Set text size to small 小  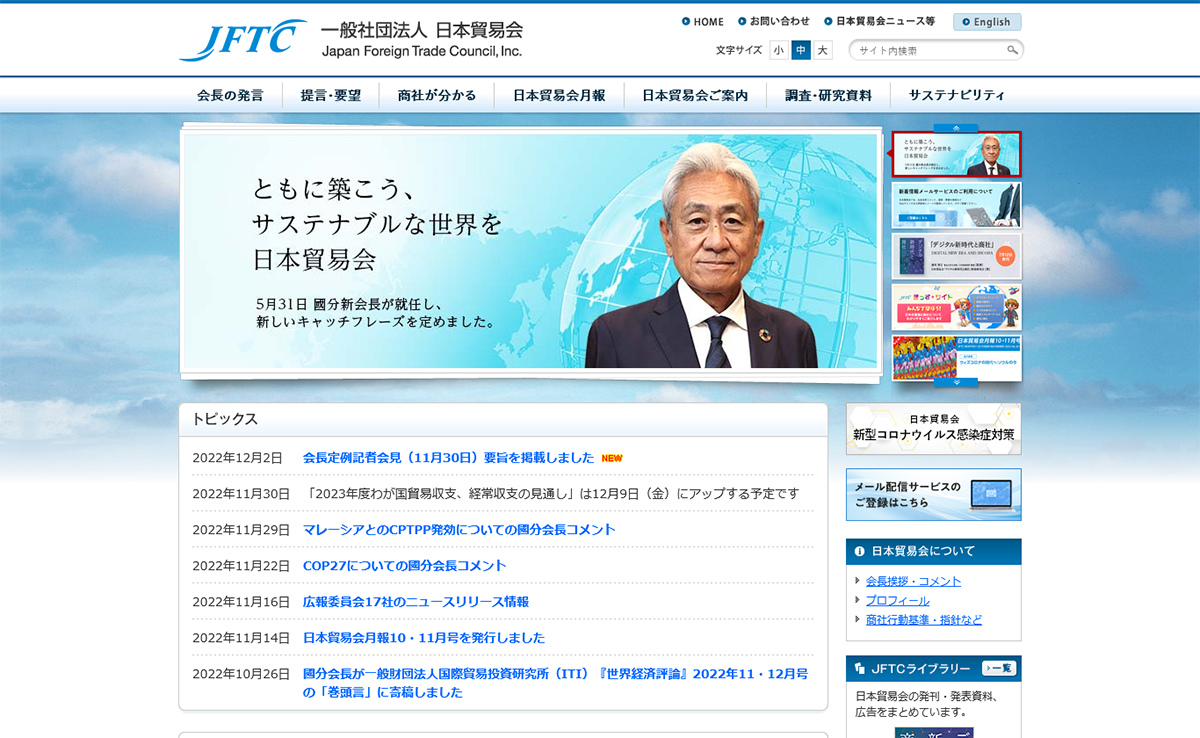[x=779, y=50]
